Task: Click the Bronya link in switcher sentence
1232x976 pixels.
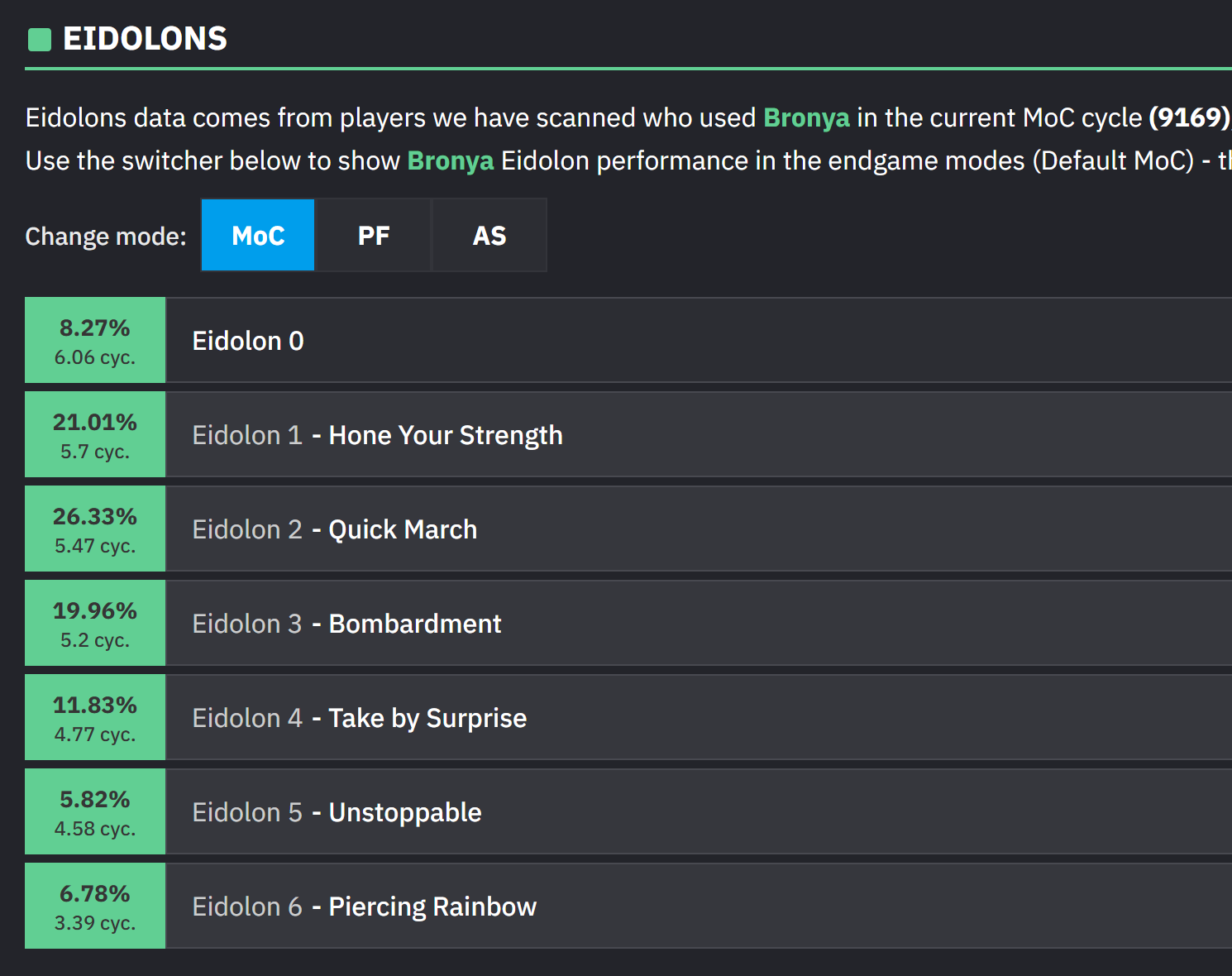Action: [451, 160]
